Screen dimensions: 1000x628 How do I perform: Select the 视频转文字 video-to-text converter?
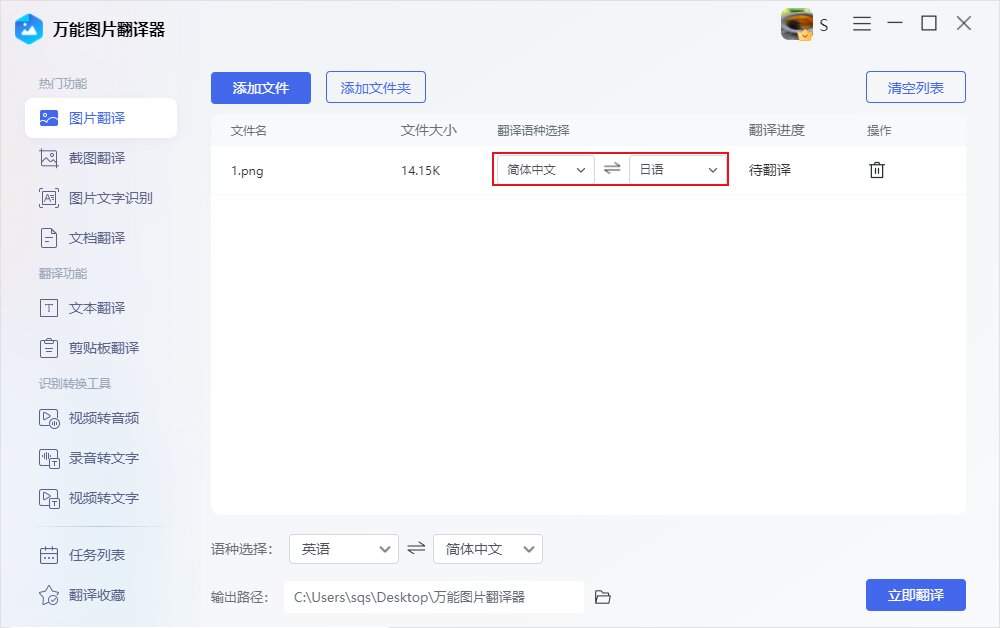pos(89,498)
